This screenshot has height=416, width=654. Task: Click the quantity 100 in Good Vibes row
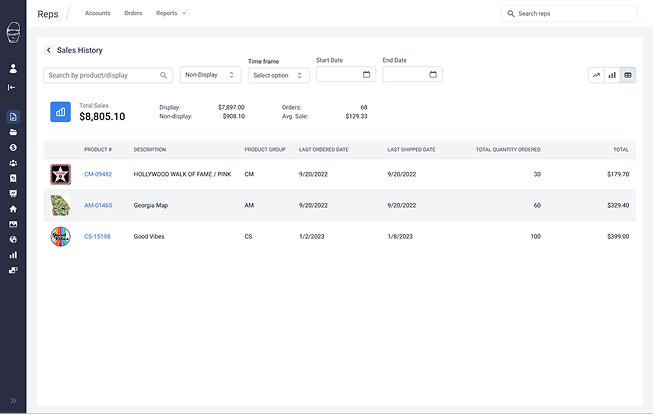[x=536, y=237]
